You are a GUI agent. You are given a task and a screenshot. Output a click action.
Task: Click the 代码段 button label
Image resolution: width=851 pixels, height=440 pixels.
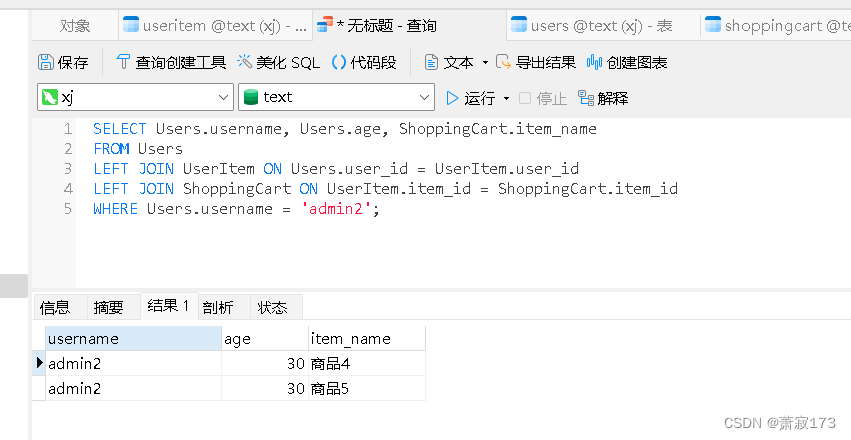point(373,62)
